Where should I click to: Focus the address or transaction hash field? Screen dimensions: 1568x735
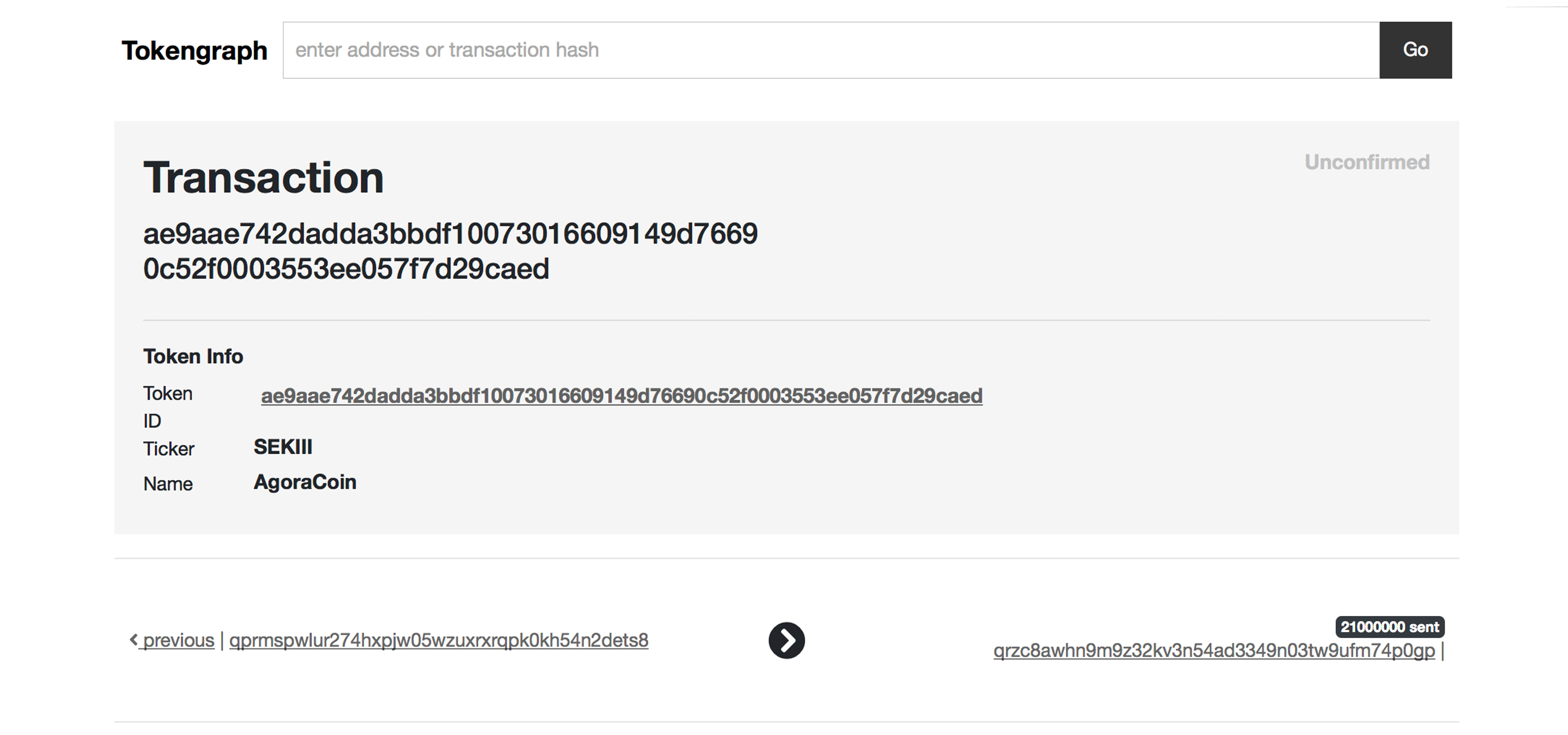[830, 50]
